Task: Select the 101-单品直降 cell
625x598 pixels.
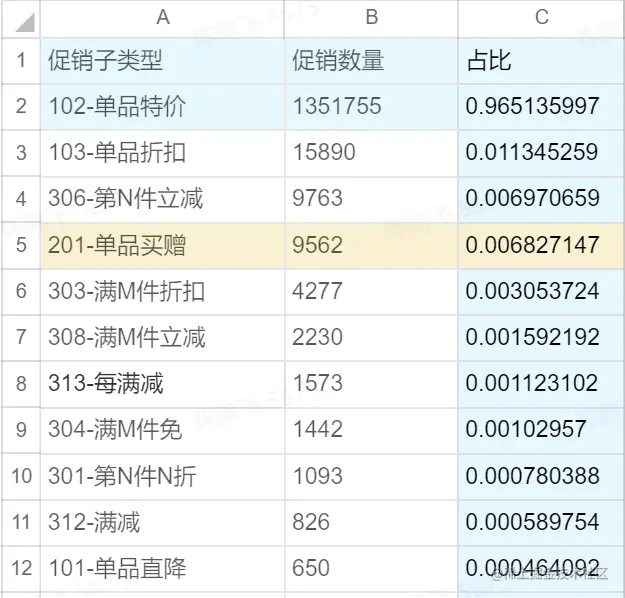Action: (x=163, y=569)
